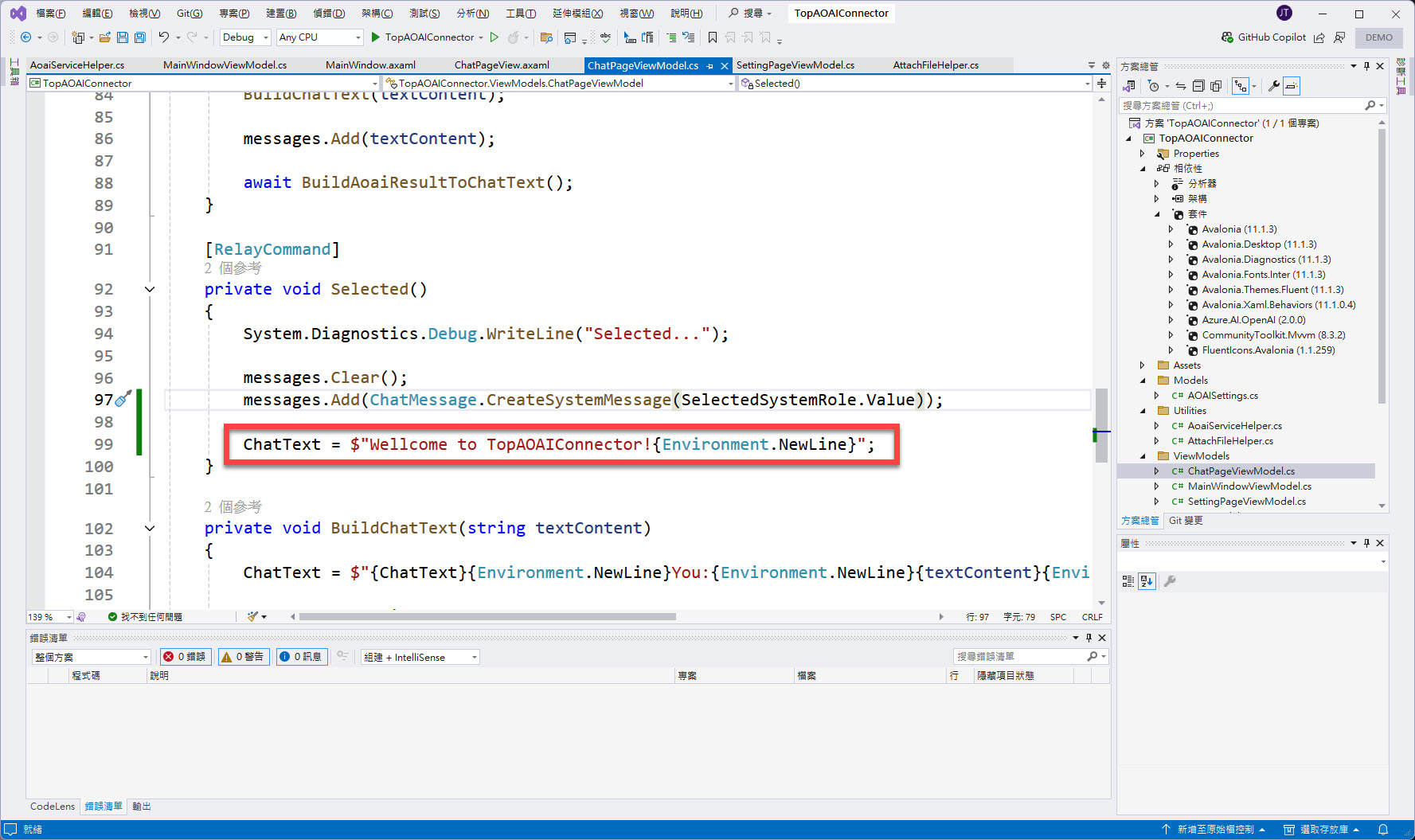Open the Git(G) menu
The width and height of the screenshot is (1415, 840).
190,13
